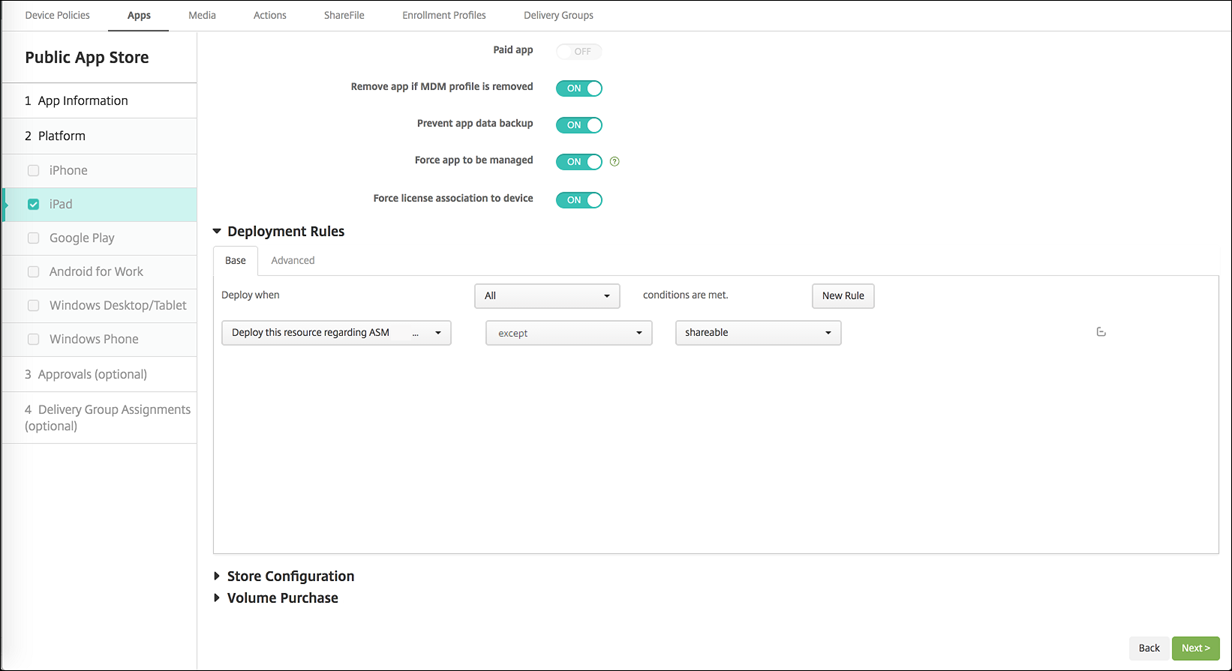This screenshot has height=671, width=1232.
Task: Open step 4 Delivery Group Assignments
Action: click(99, 417)
